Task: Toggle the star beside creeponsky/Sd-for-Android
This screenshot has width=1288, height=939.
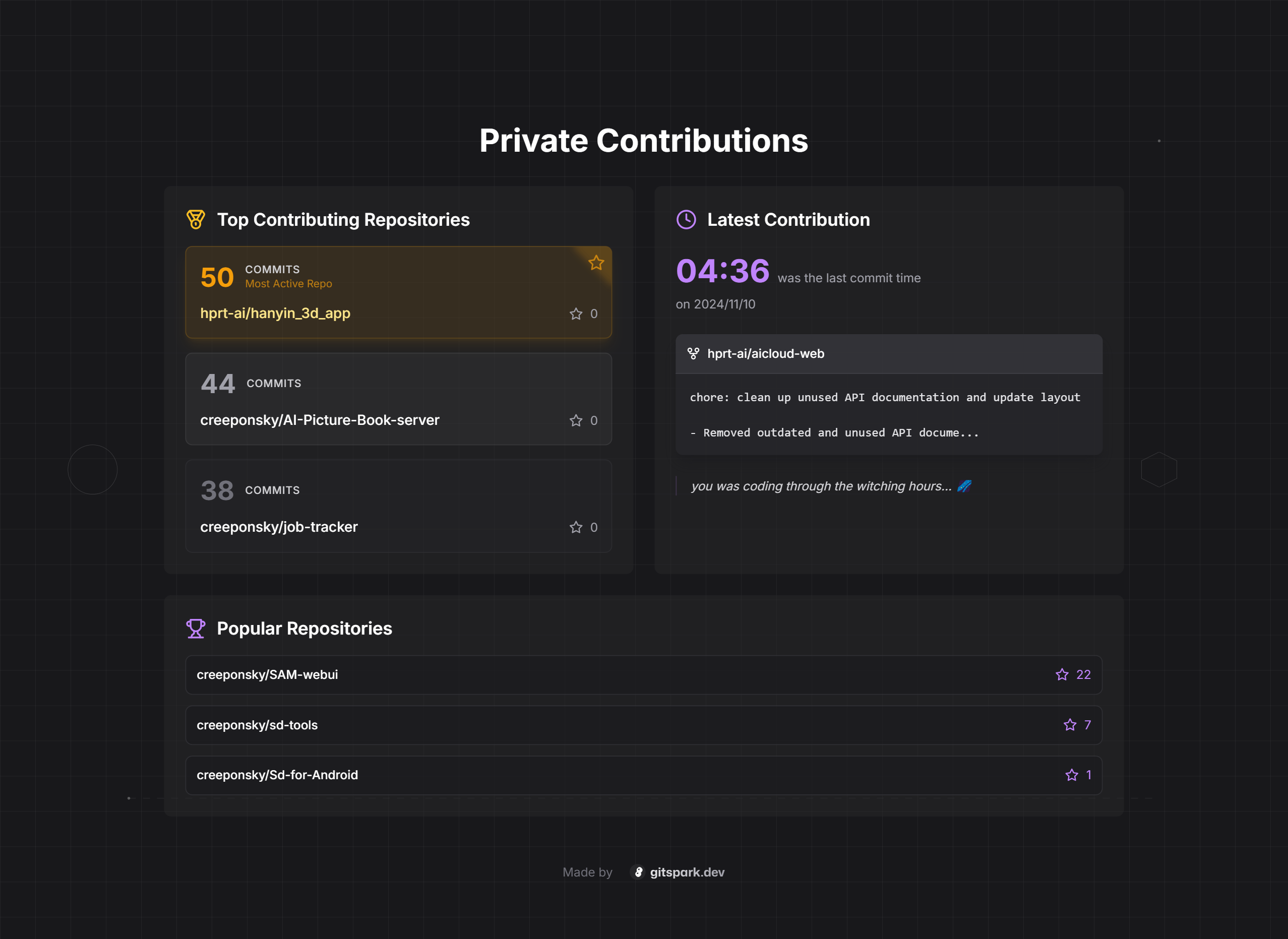Action: [1071, 774]
